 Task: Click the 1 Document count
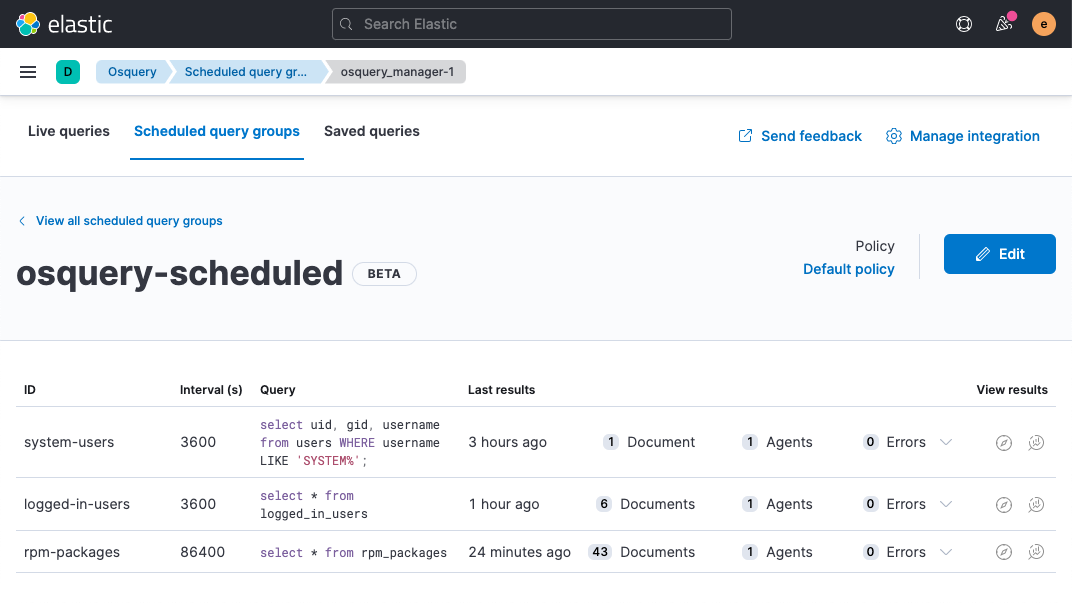coord(649,442)
